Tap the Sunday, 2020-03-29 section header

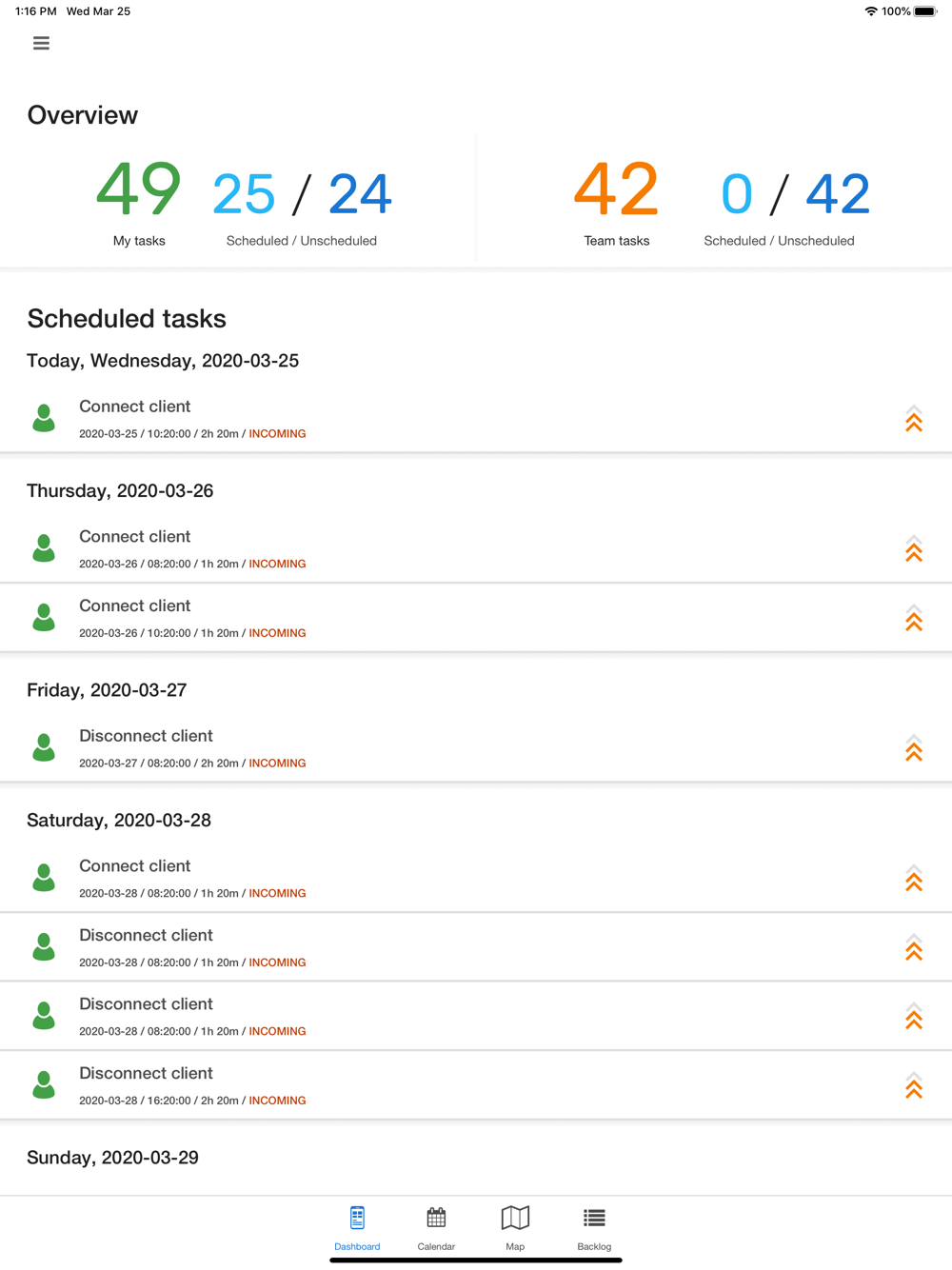(x=112, y=1158)
